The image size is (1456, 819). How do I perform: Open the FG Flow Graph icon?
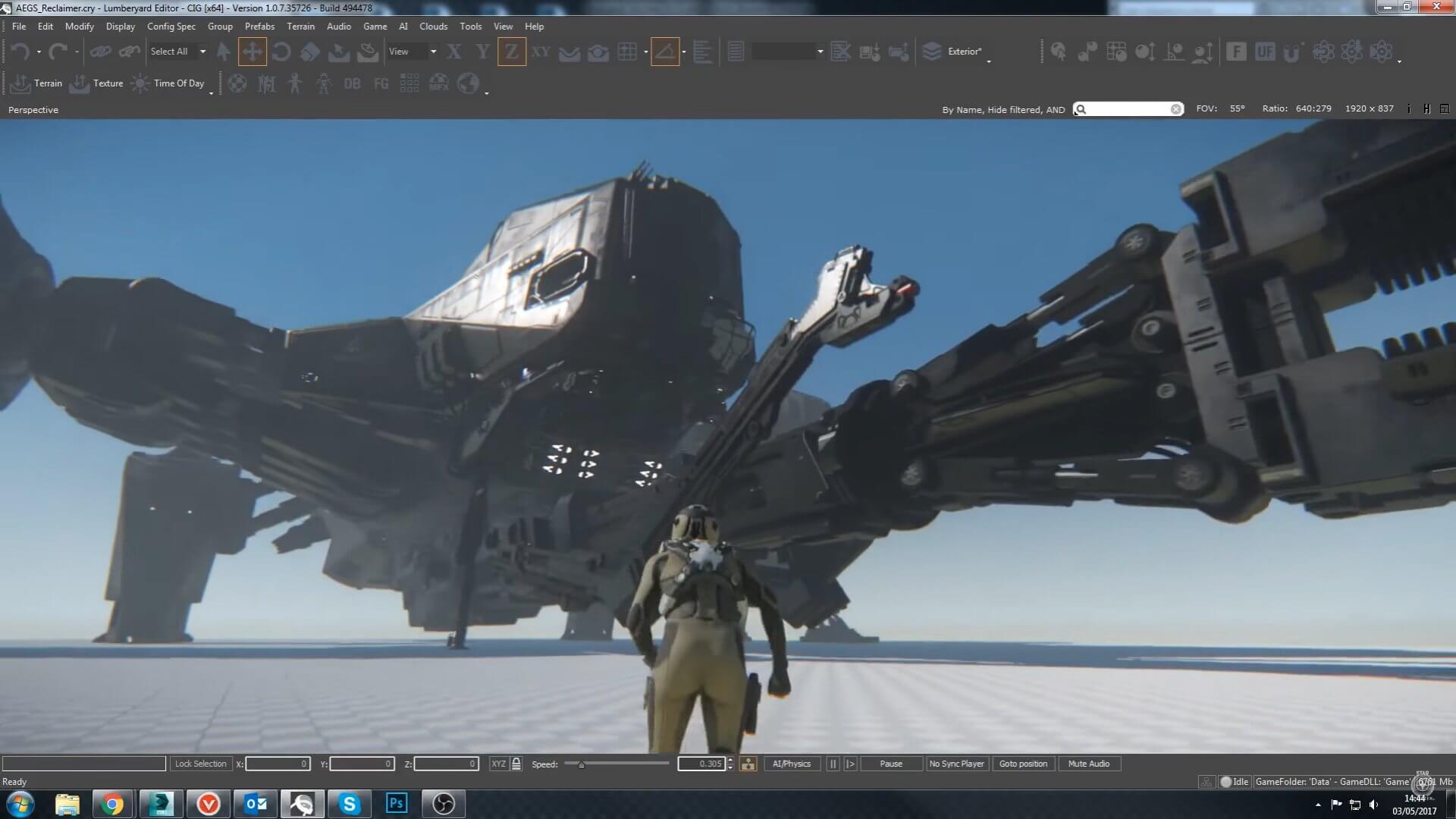point(381,83)
